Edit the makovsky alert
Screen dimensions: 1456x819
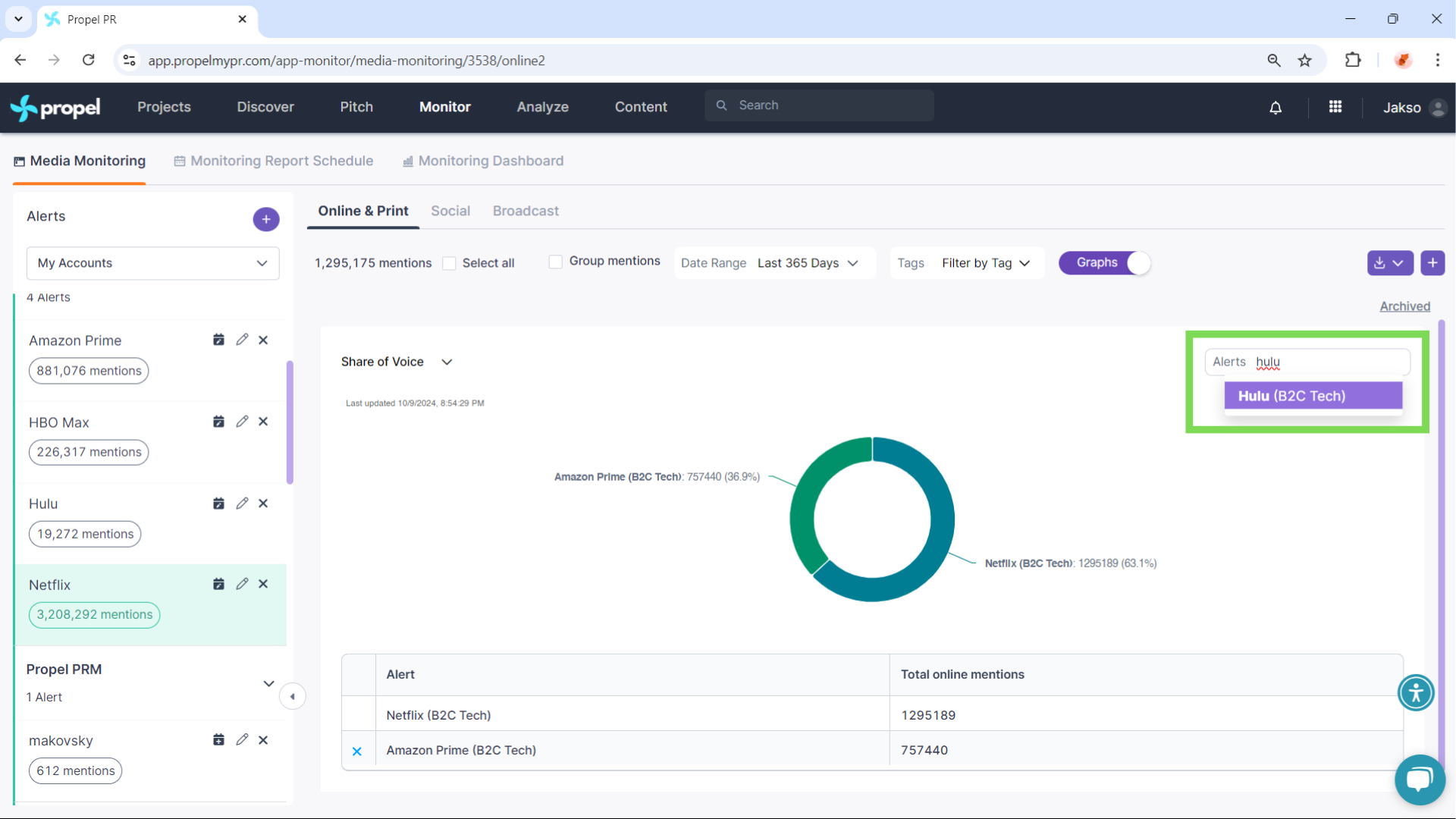tap(242, 739)
